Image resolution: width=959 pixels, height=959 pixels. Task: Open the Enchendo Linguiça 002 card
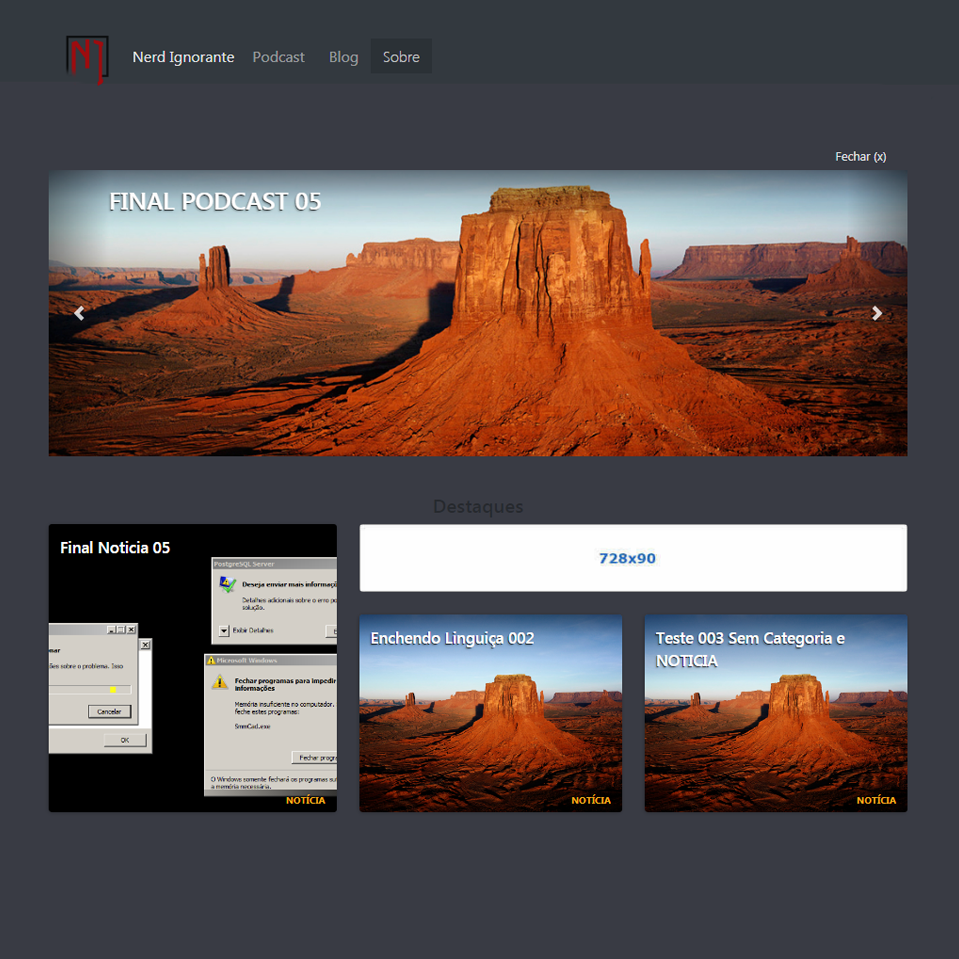point(491,713)
